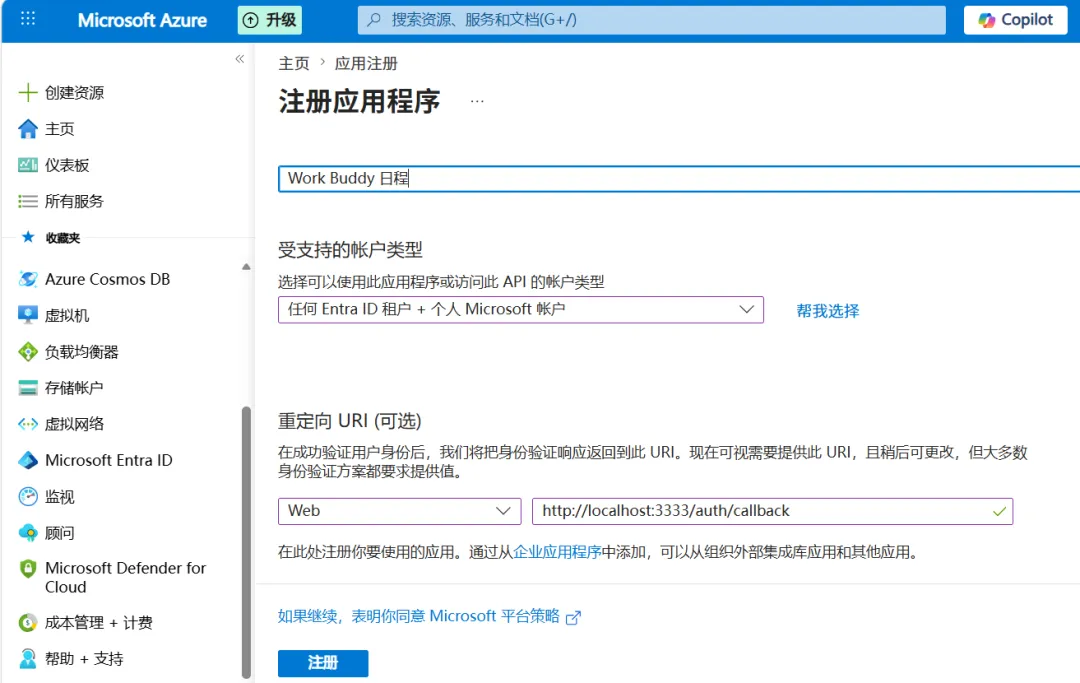Click the top search resources box
Screen dimensions: 1080x683
click(652, 20)
